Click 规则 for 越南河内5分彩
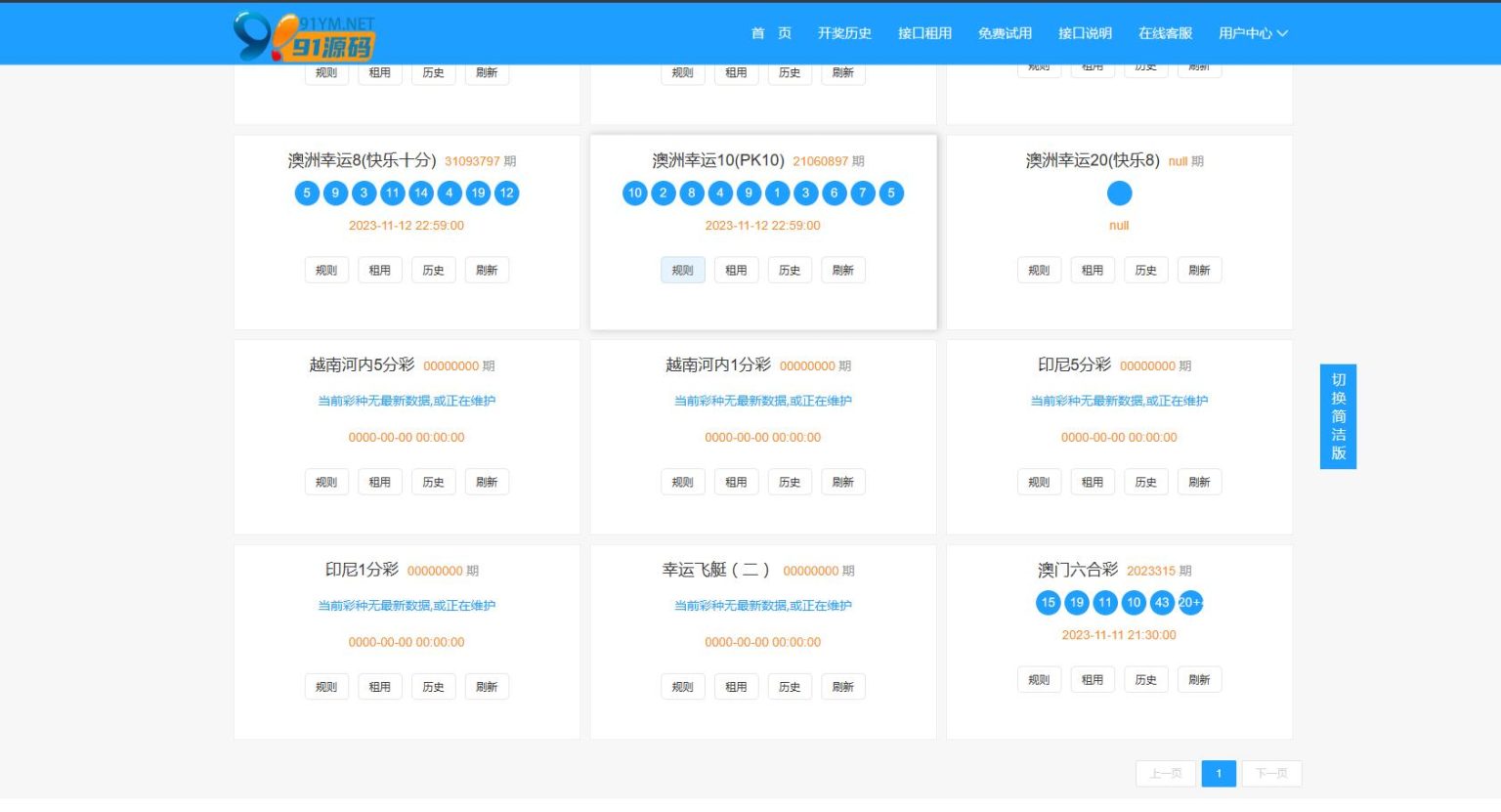The width and height of the screenshot is (1501, 812). point(326,483)
